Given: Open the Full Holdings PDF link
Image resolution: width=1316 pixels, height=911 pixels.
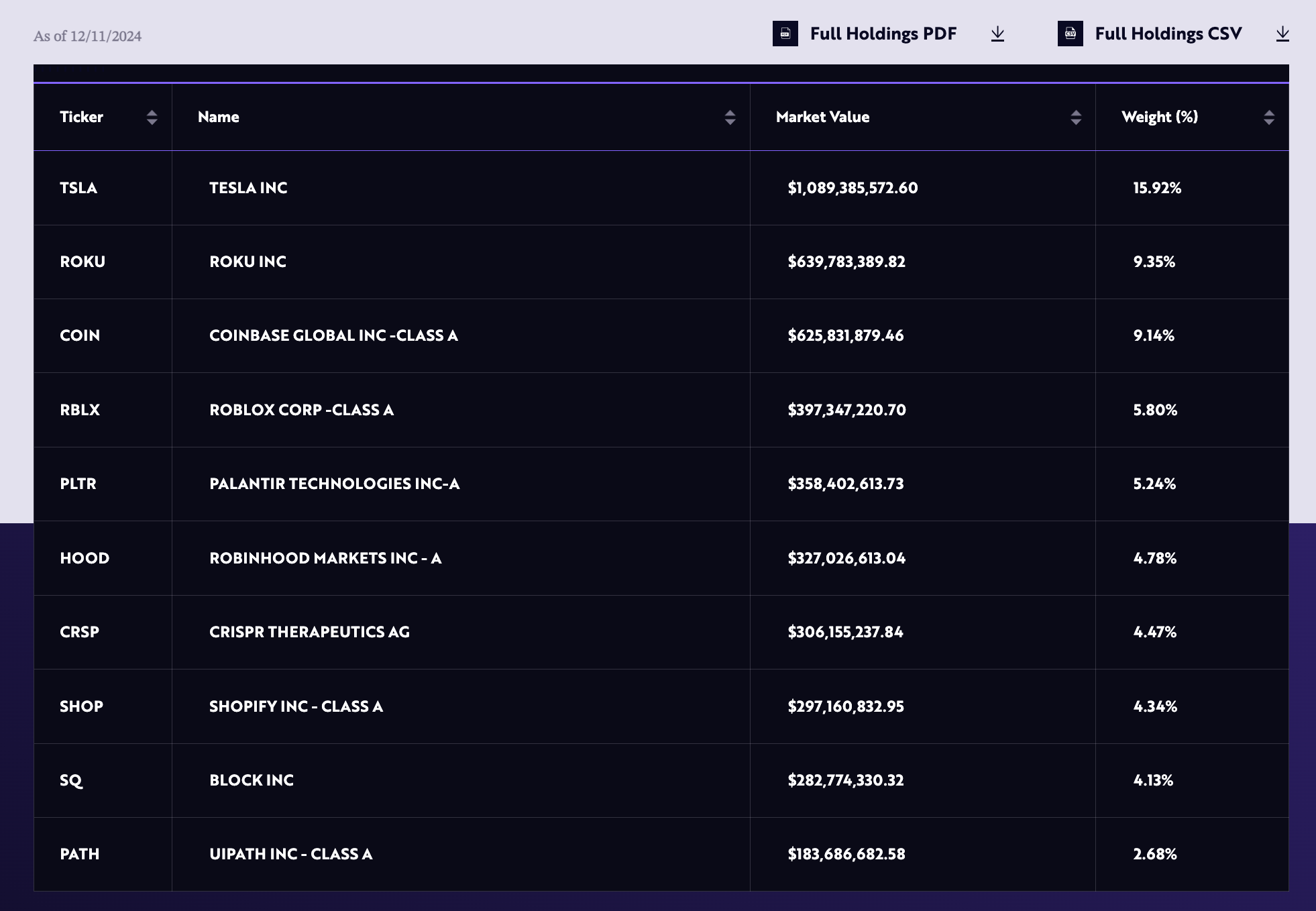Looking at the screenshot, I should 883,34.
